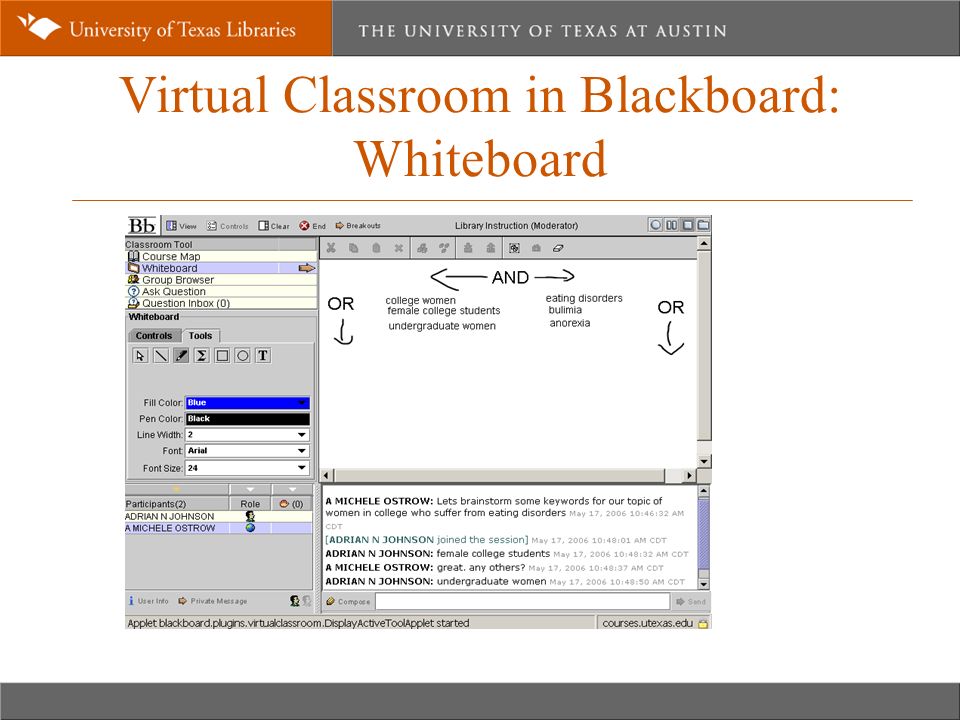Click the whiteboard horizontal scrollbar right arrow
The width and height of the screenshot is (960, 720).
[x=689, y=476]
